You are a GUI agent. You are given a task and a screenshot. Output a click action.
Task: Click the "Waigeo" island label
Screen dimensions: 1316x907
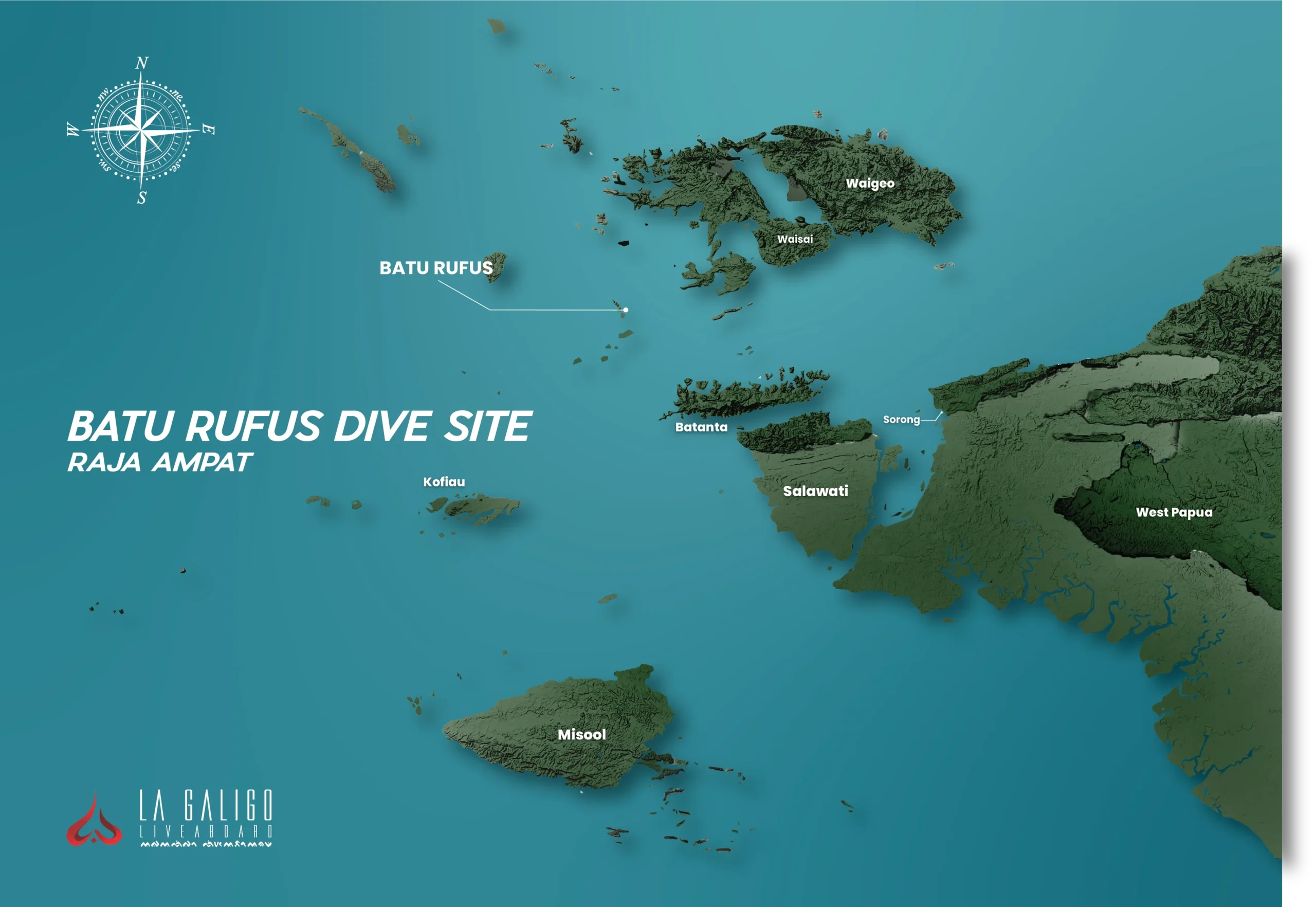pos(870,183)
